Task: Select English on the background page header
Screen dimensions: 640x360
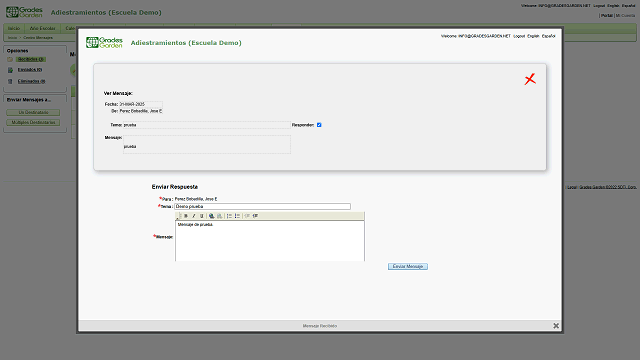Action: coord(613,6)
